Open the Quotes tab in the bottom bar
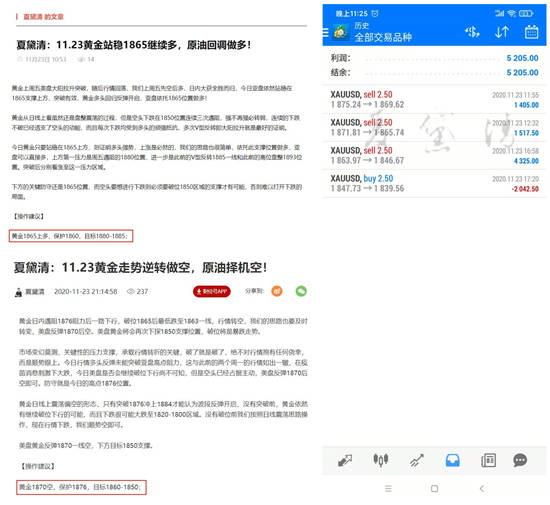The width and height of the screenshot is (550, 505). (345, 460)
